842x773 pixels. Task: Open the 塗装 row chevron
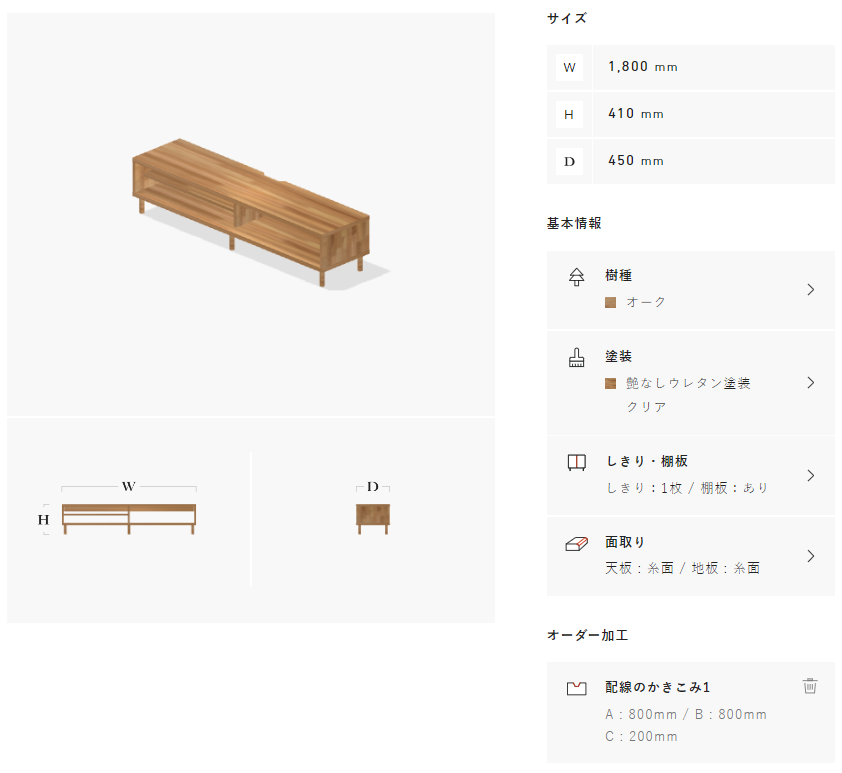(x=811, y=383)
